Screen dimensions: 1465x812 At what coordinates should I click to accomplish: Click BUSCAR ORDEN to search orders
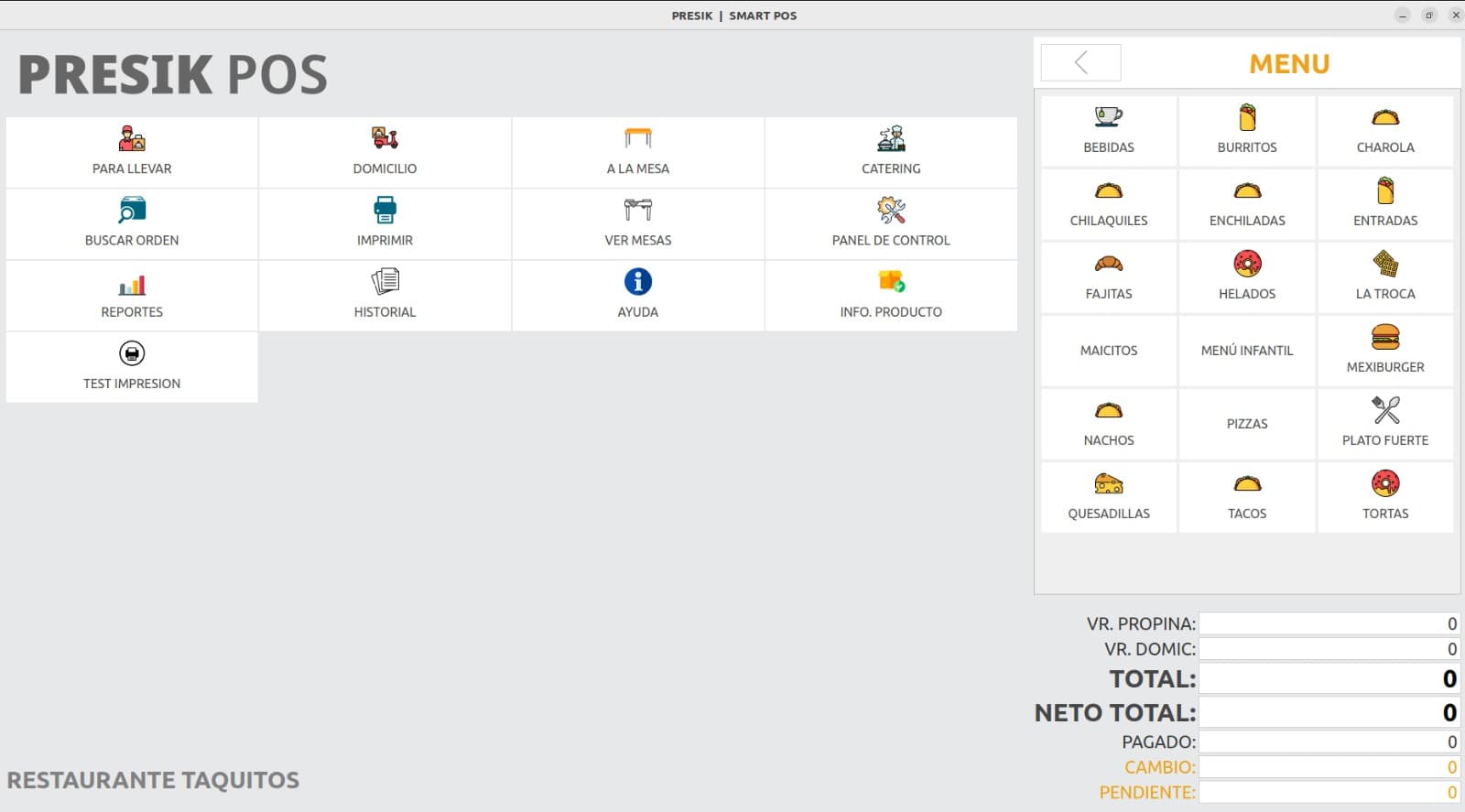point(132,224)
